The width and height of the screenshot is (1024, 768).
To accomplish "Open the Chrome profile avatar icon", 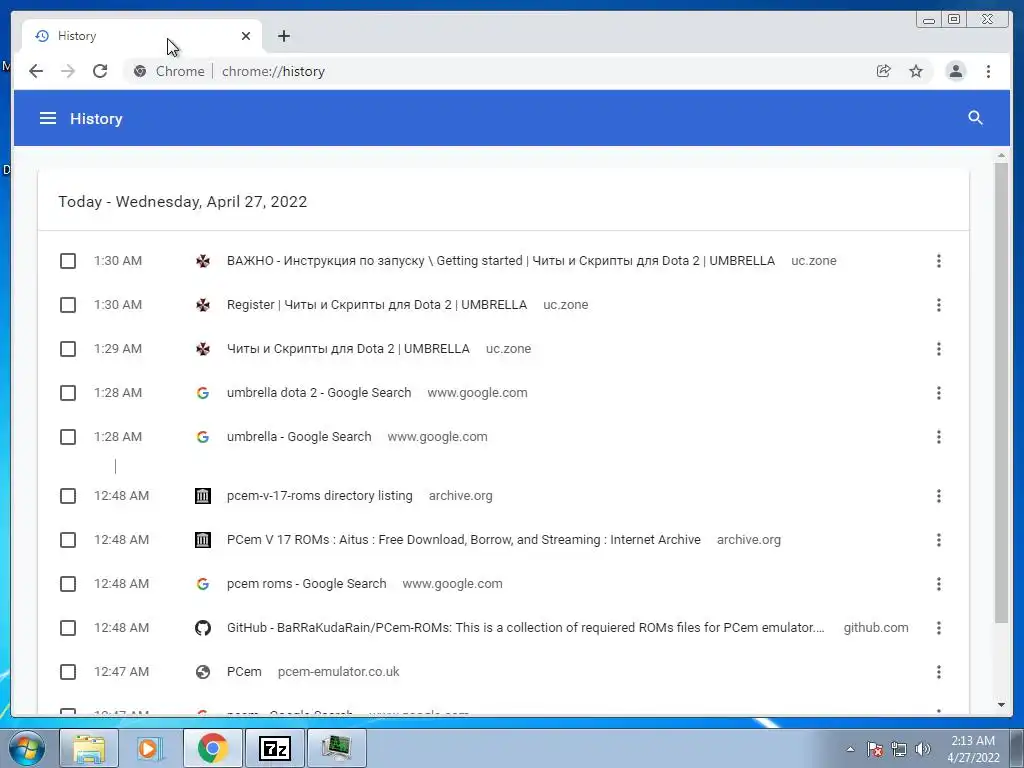I will pyautogui.click(x=955, y=71).
